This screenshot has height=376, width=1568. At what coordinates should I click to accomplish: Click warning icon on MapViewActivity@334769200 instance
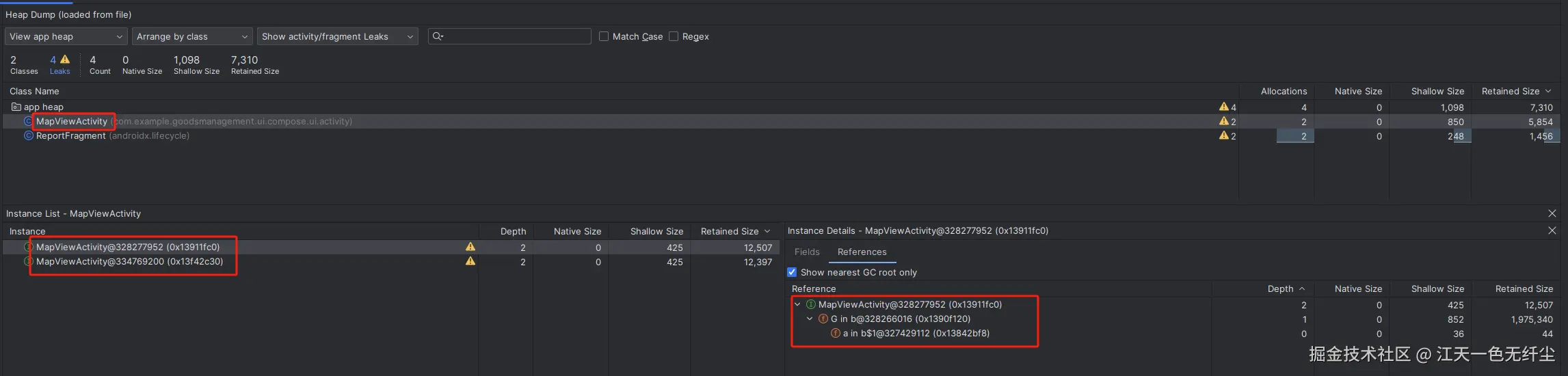point(470,261)
